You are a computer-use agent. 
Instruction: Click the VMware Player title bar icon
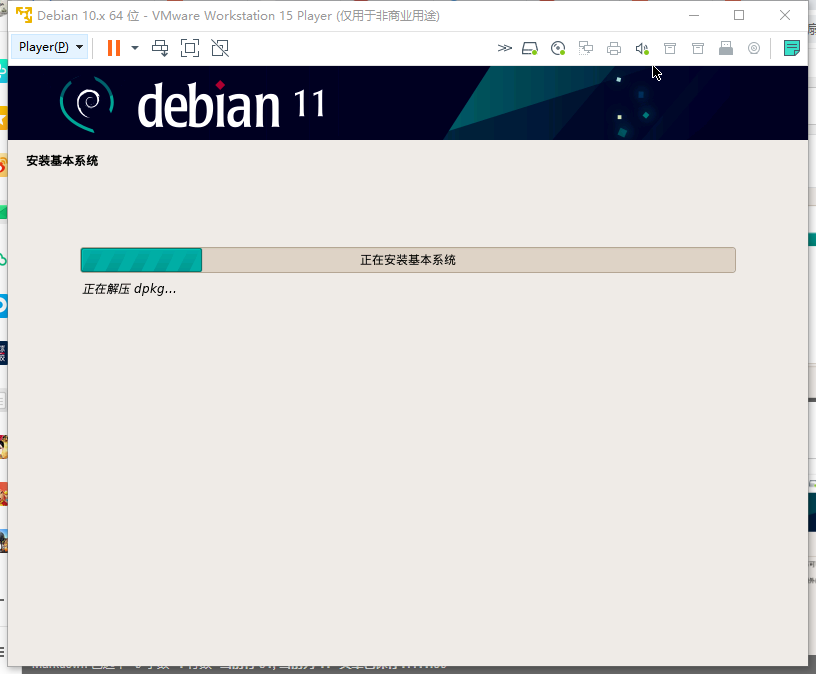[x=23, y=15]
